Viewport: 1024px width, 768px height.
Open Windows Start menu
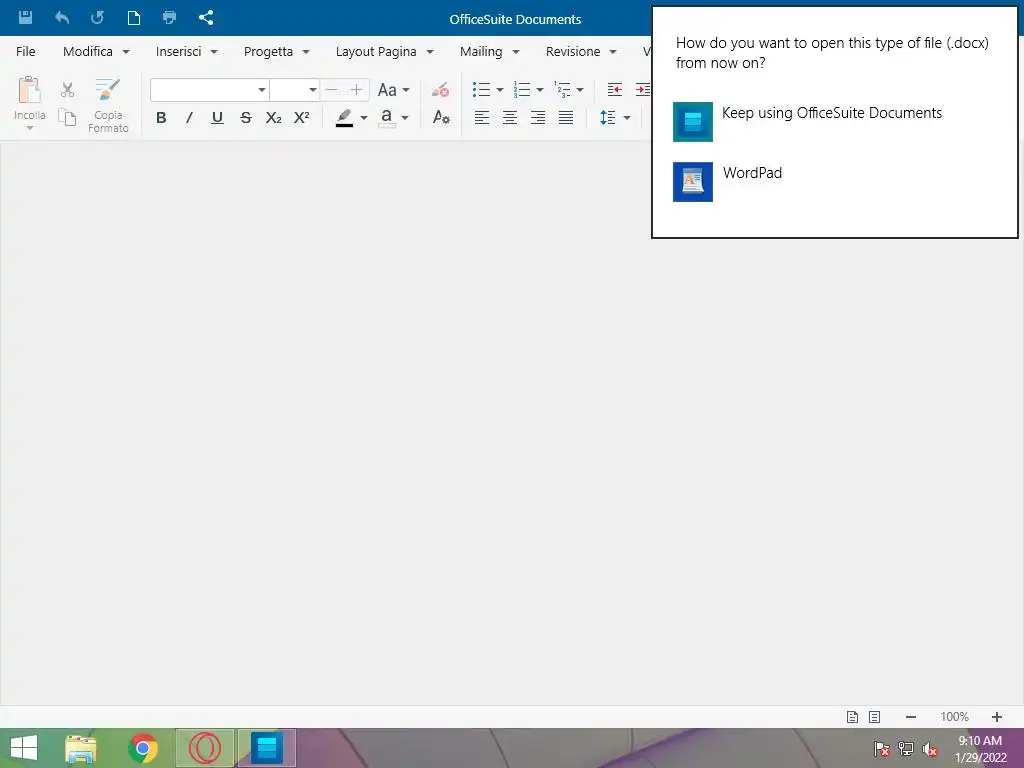click(24, 748)
